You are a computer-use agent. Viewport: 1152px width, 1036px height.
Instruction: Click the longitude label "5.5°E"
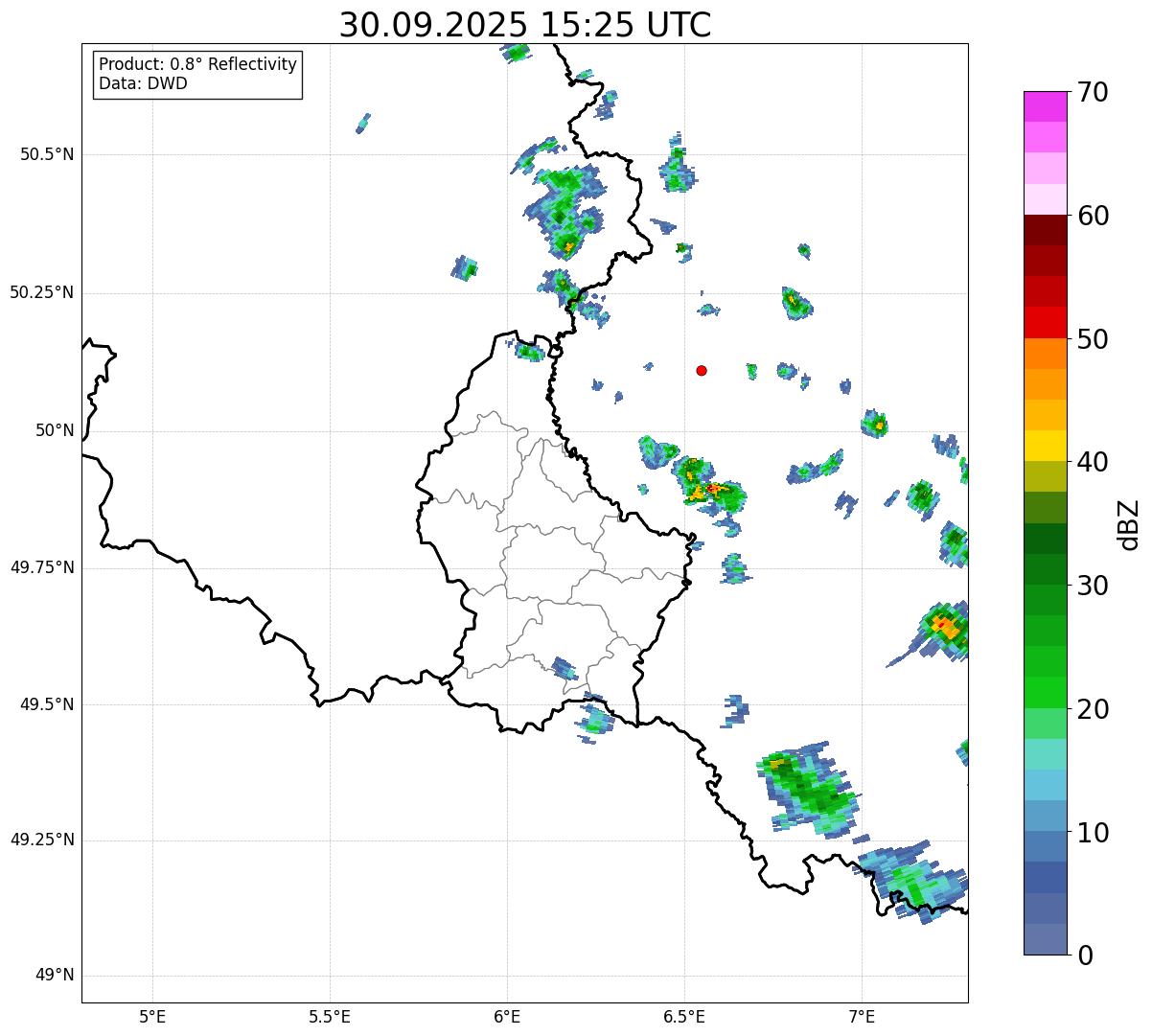[330, 1016]
